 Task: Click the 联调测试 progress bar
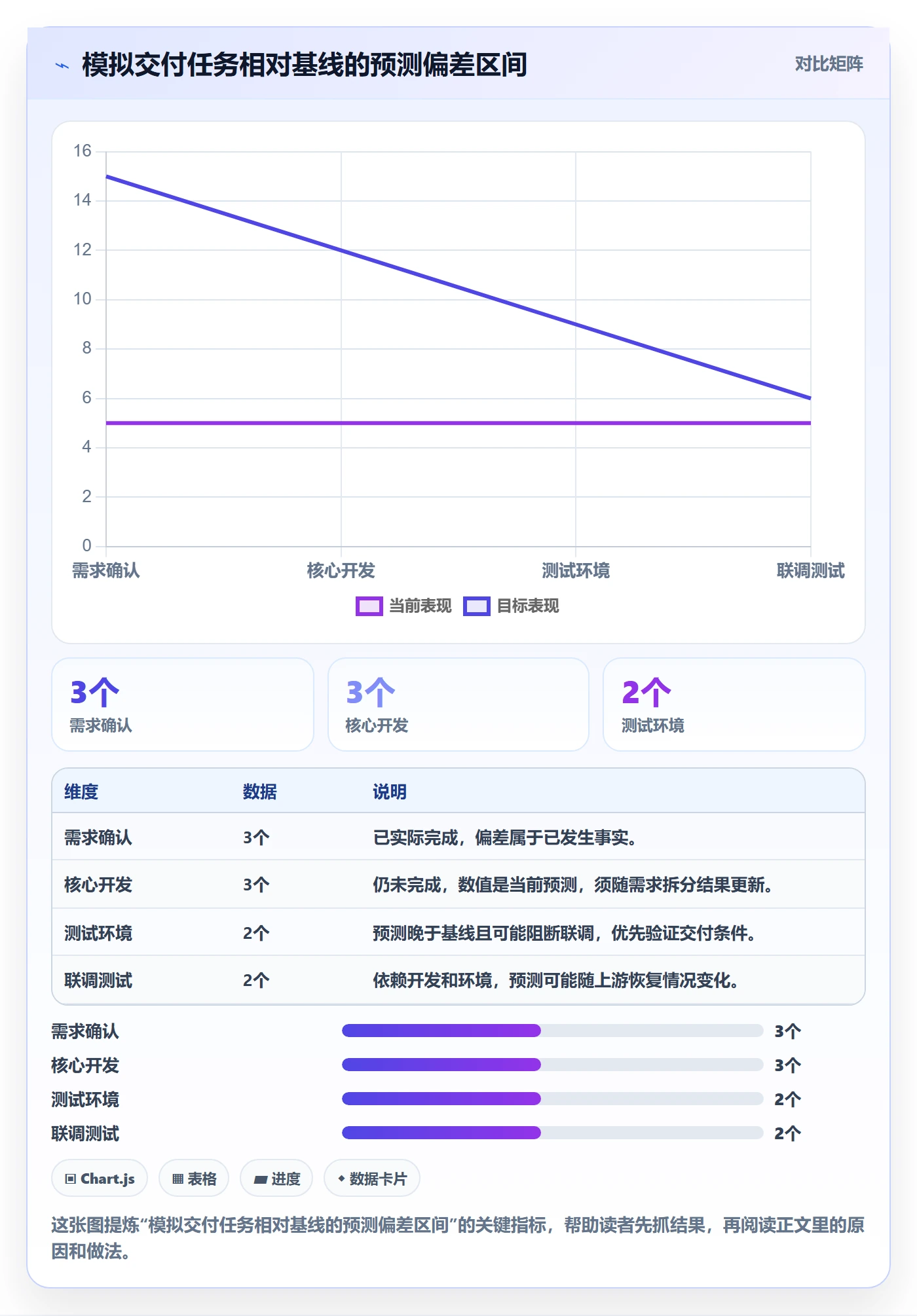(553, 1133)
